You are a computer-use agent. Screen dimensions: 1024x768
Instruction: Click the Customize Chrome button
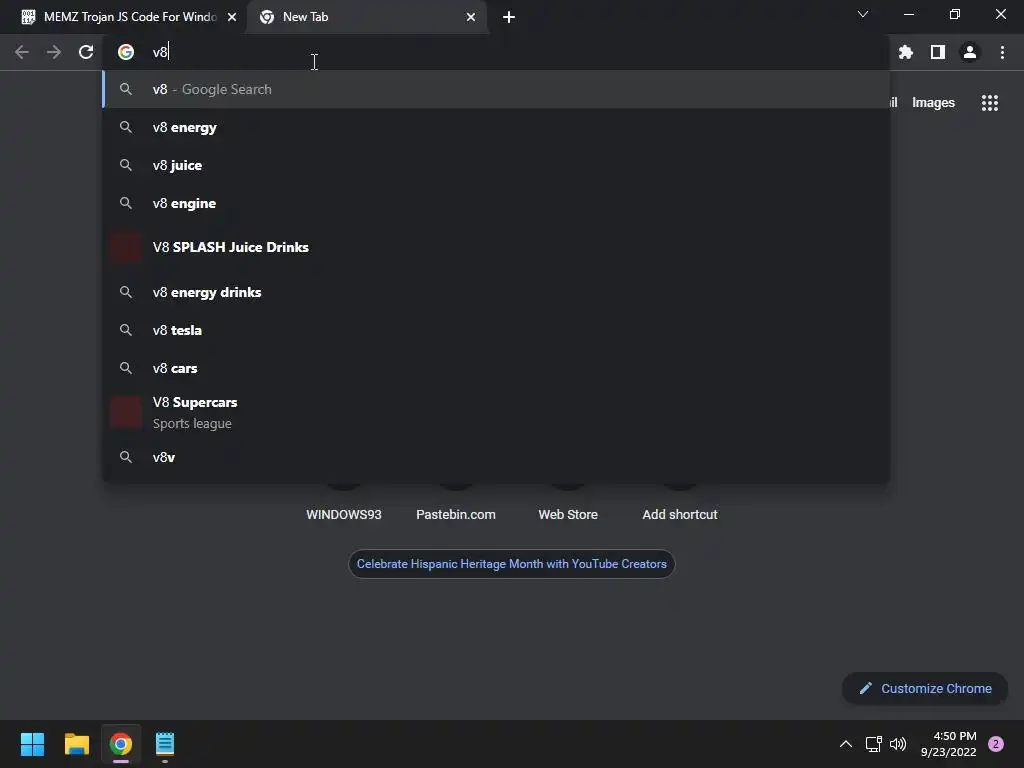coord(925,688)
